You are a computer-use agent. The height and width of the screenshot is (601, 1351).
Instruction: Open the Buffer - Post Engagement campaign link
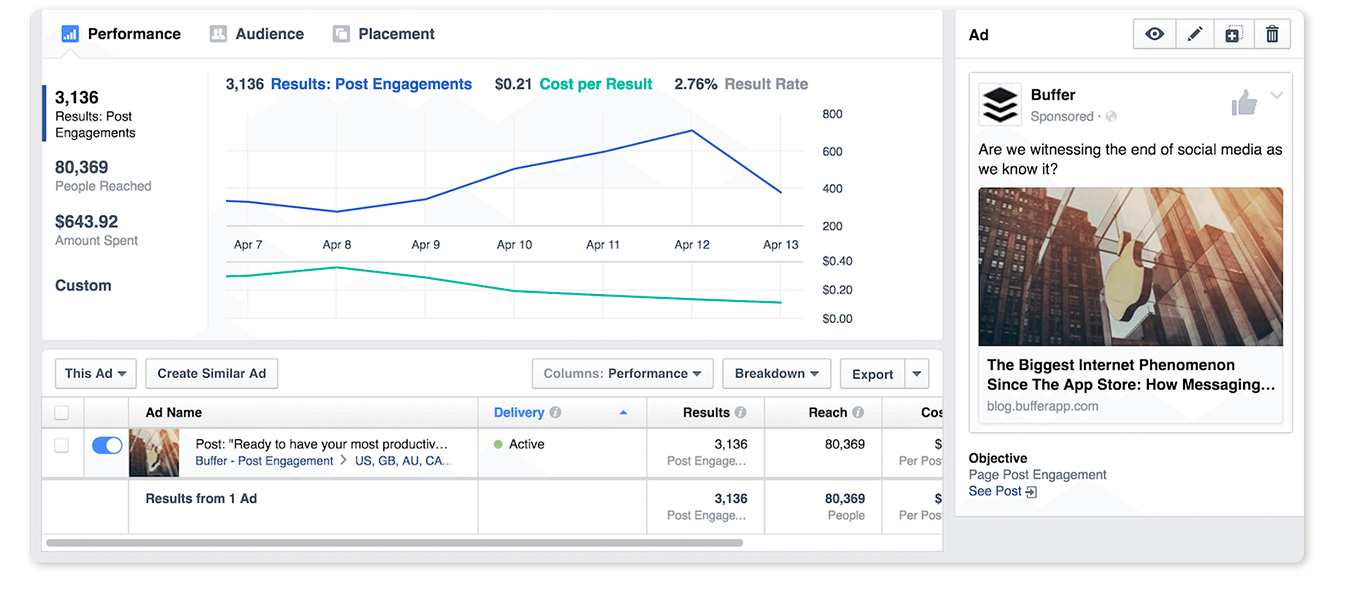click(x=264, y=461)
